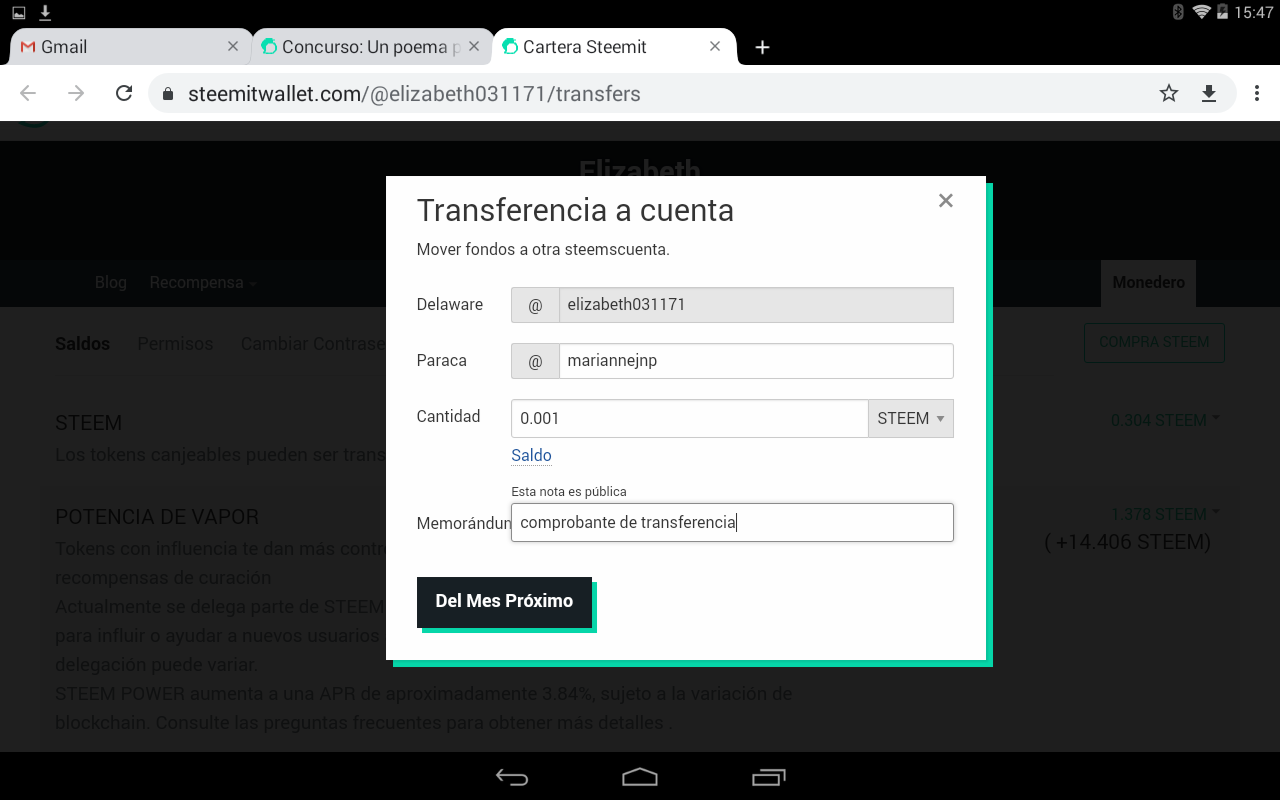This screenshot has width=1280, height=800.
Task: Close the Concurso tab
Action: coord(474,47)
